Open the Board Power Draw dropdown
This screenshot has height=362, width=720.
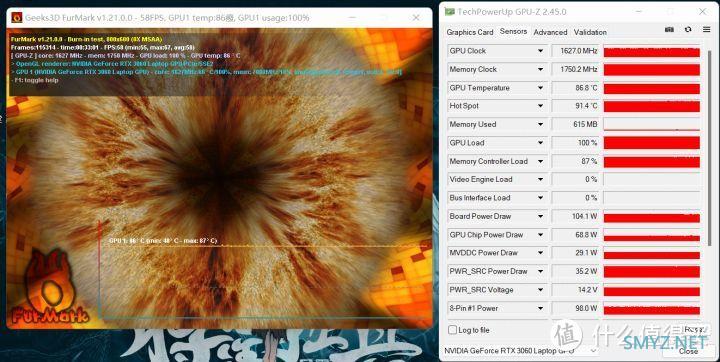point(540,216)
